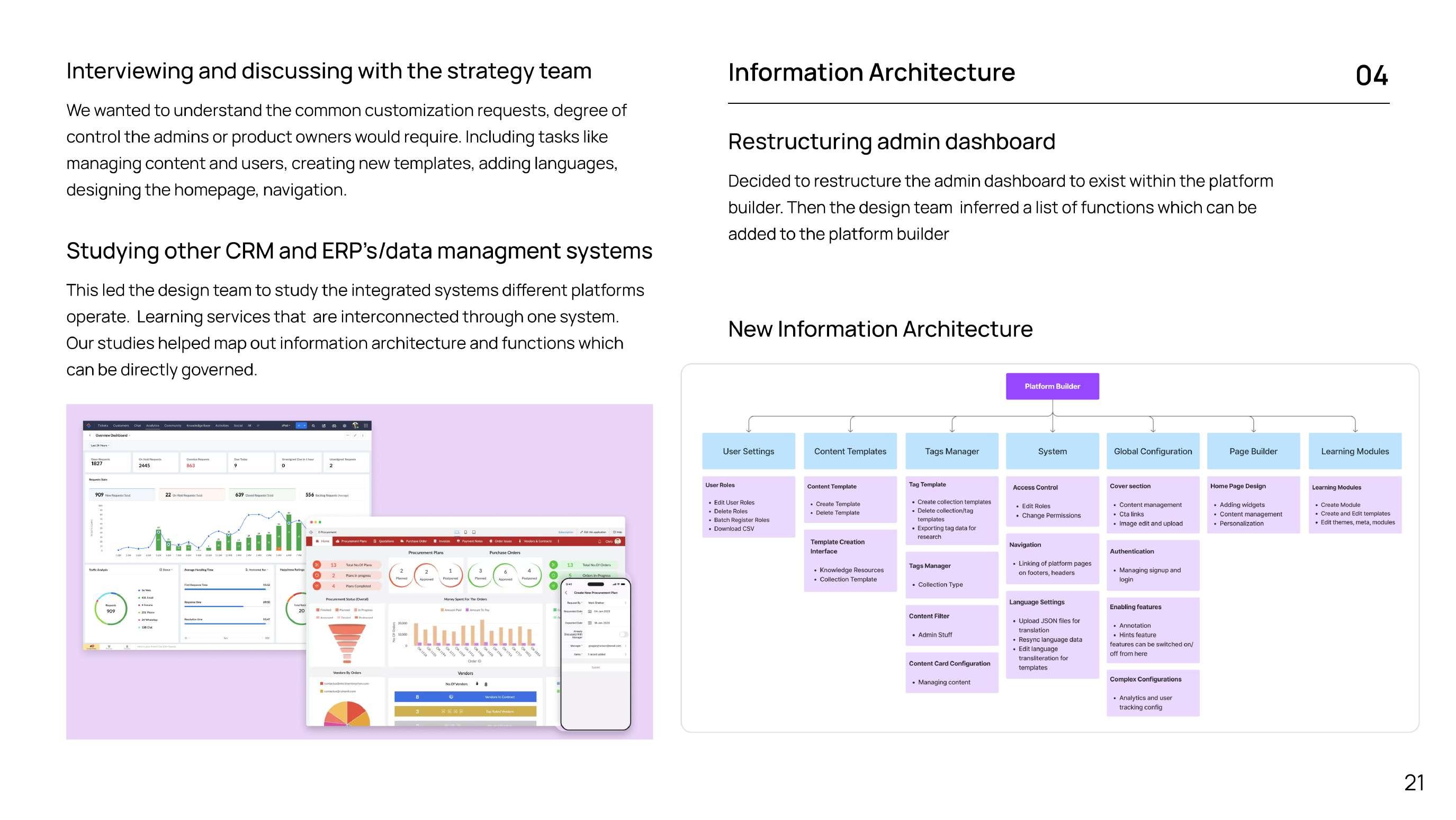Click the First Response Time progress bar

pos(225,589)
